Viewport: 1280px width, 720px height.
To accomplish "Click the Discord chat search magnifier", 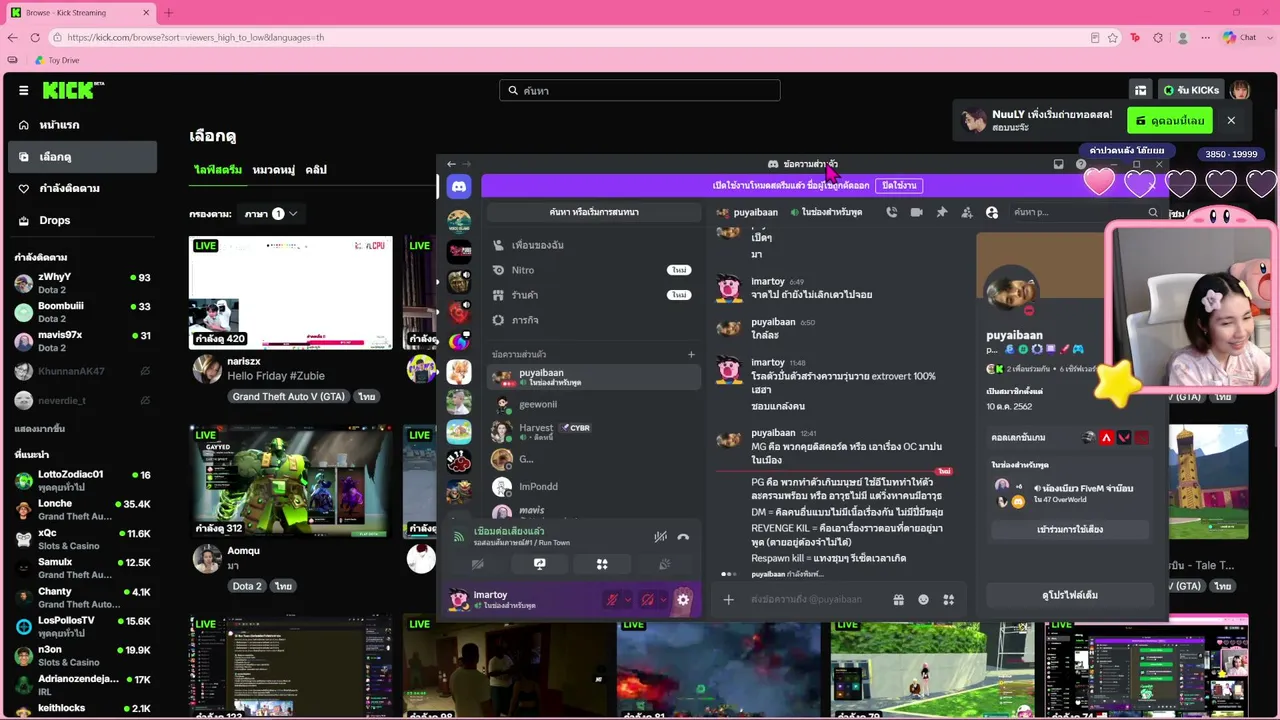I will coord(1153,212).
